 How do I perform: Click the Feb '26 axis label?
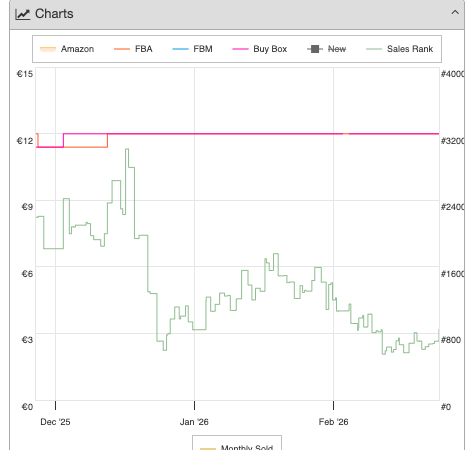click(333, 422)
